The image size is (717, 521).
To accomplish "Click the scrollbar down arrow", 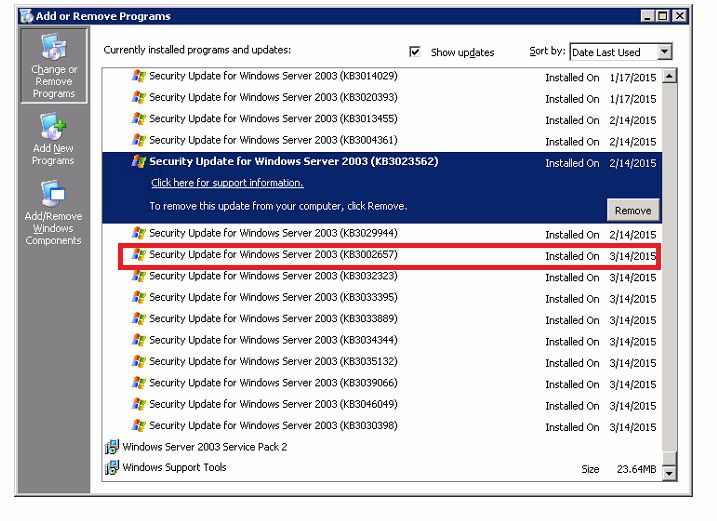I will click(669, 473).
